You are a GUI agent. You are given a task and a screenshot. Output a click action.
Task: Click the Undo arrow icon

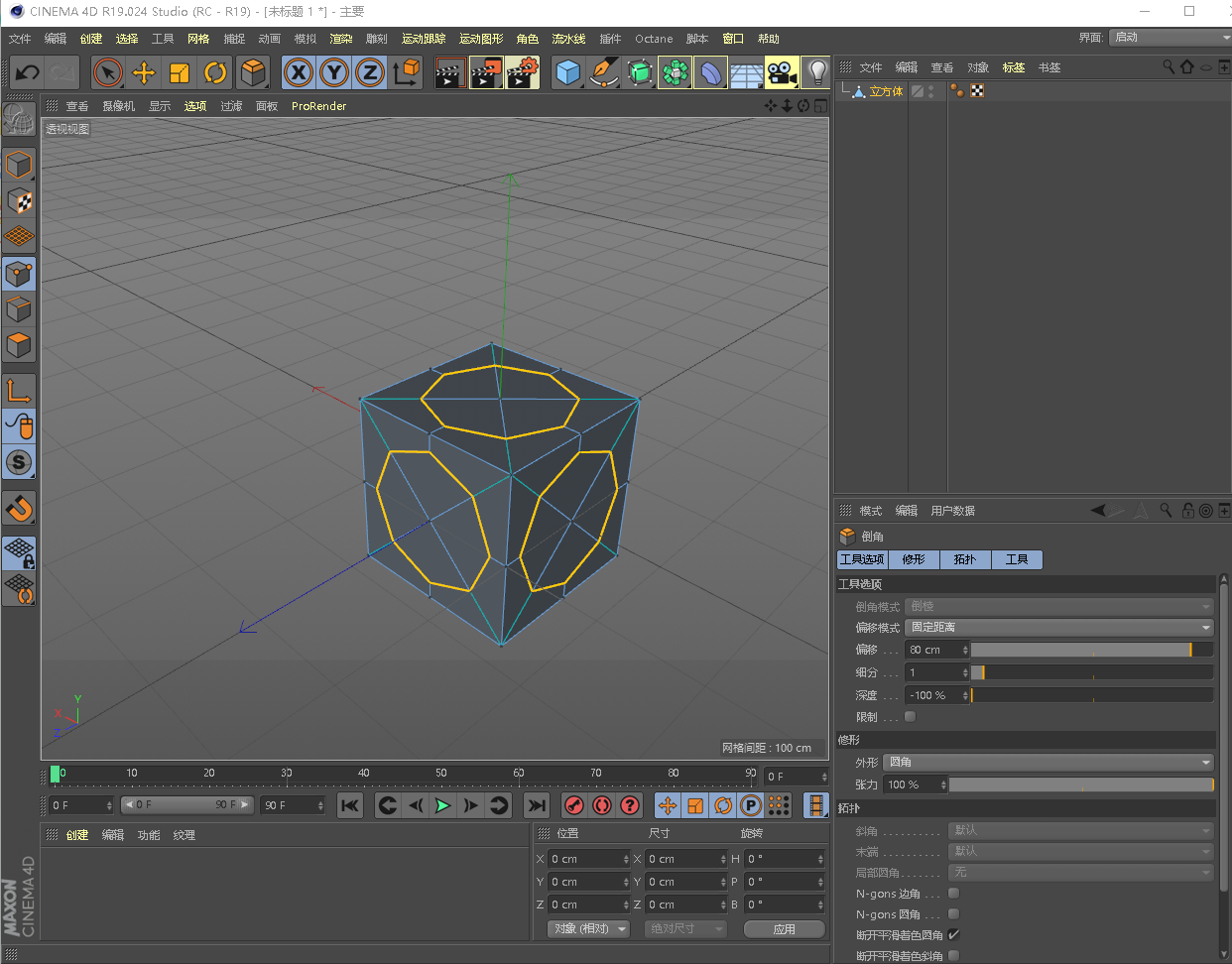[28, 73]
